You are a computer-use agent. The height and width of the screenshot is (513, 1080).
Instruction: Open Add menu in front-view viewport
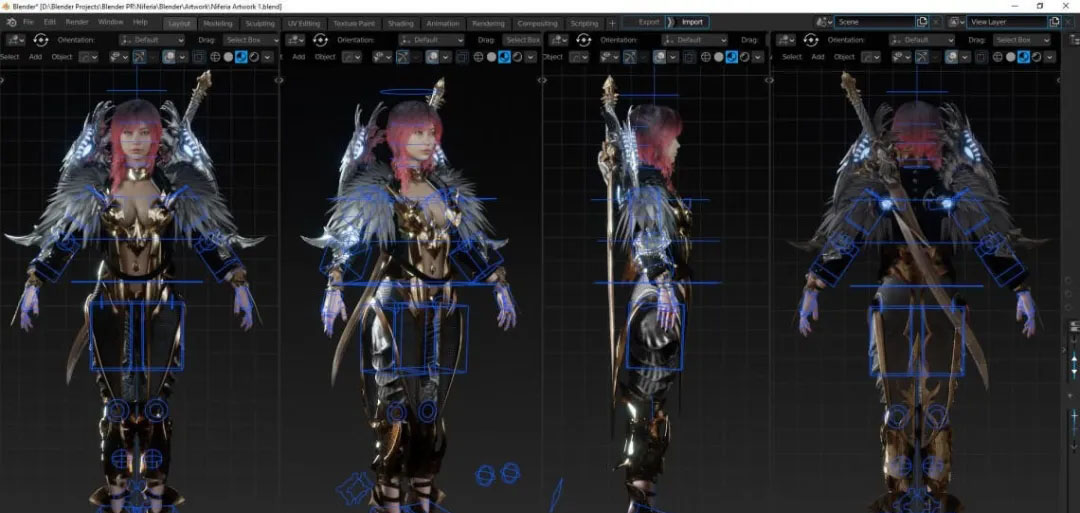pos(35,56)
